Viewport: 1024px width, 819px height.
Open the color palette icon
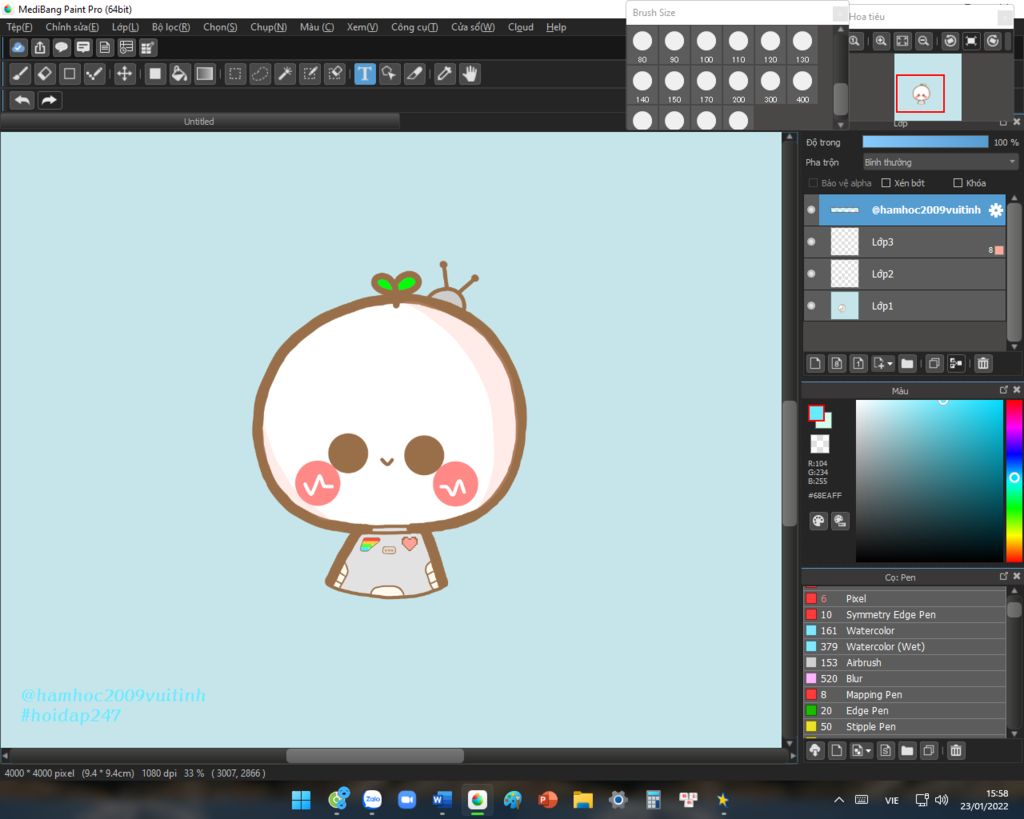(x=818, y=521)
